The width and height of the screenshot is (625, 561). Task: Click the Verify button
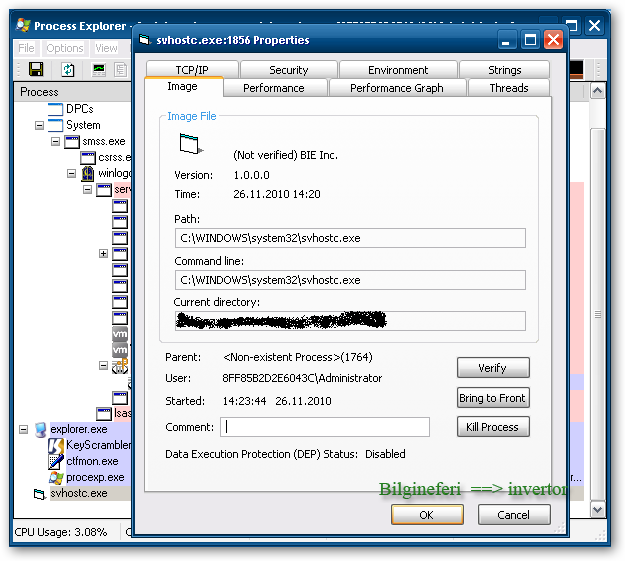(x=493, y=368)
